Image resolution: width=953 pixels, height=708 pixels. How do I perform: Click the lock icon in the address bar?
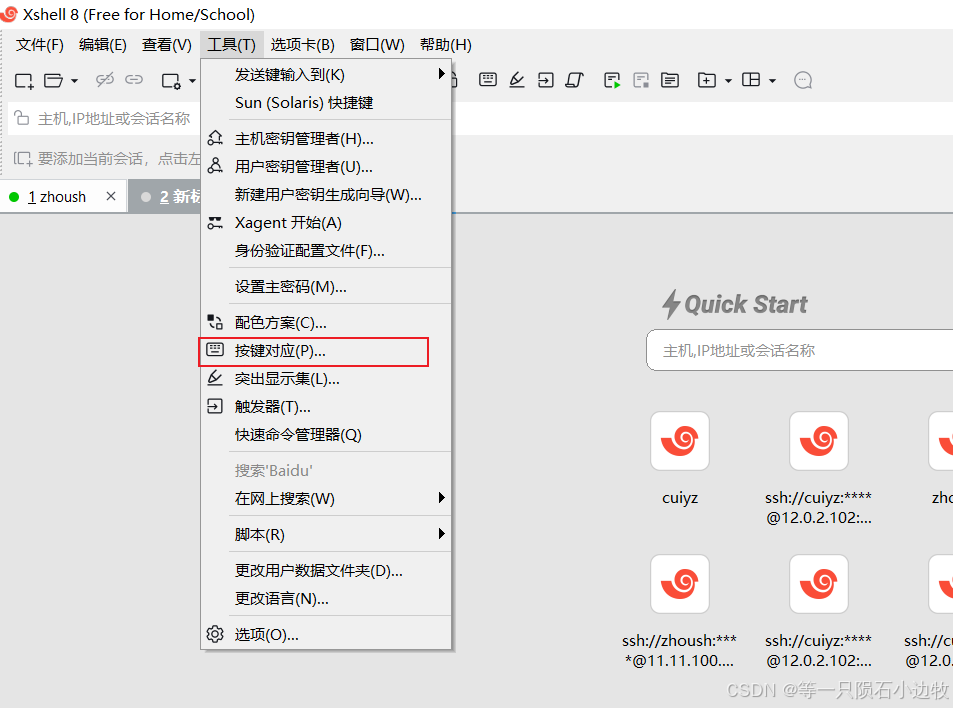point(22,117)
